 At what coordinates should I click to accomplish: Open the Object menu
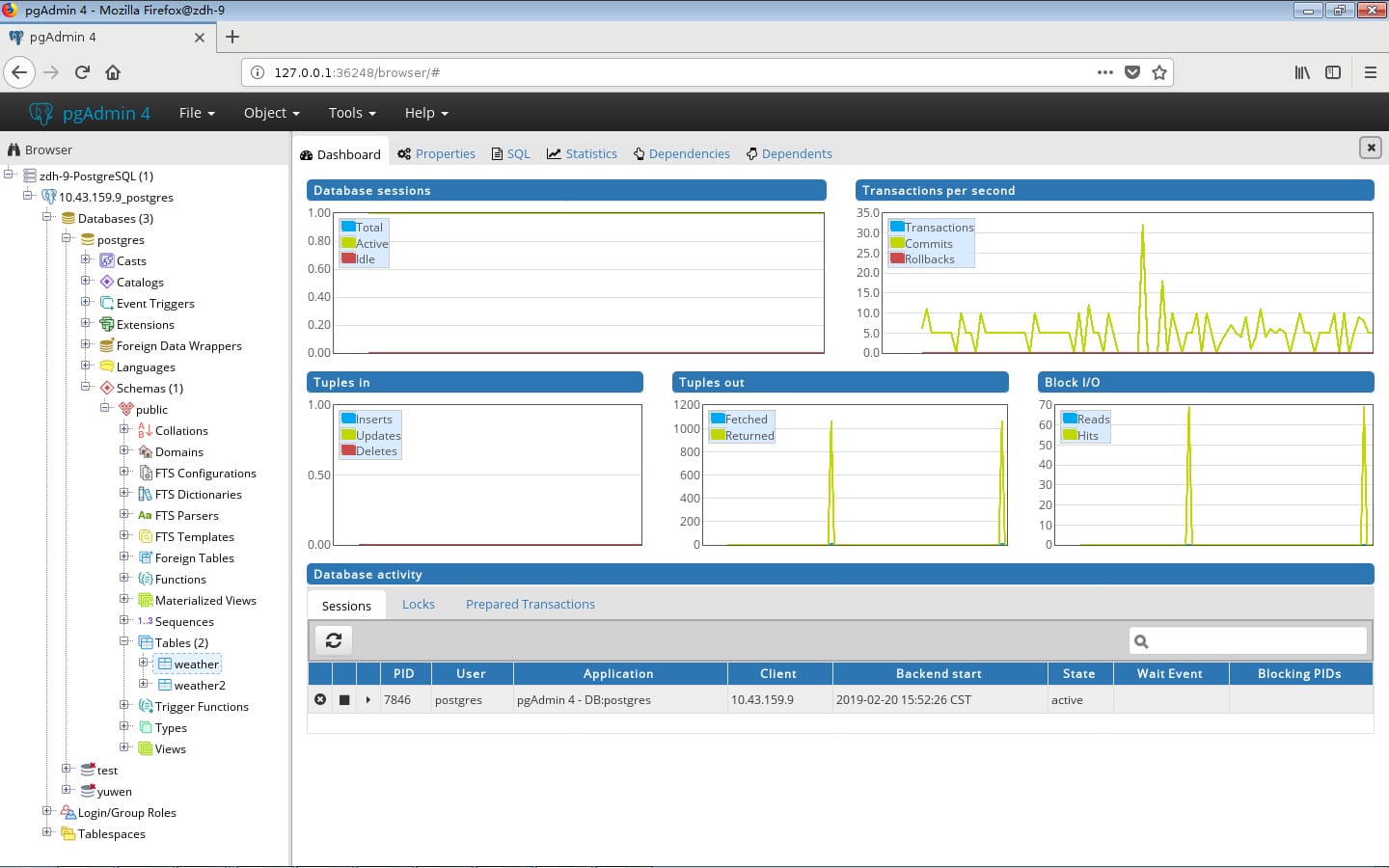click(x=271, y=113)
